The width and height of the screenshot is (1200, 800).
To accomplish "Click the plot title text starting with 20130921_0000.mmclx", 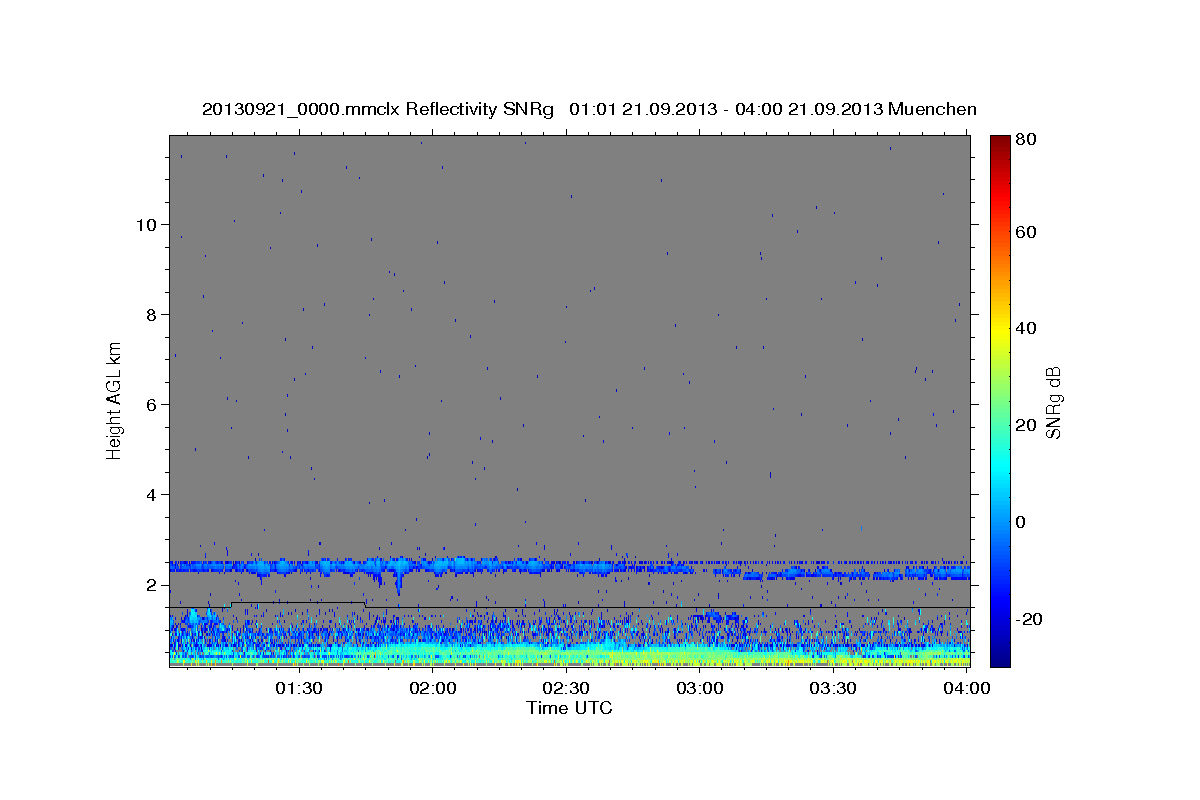I will [589, 109].
